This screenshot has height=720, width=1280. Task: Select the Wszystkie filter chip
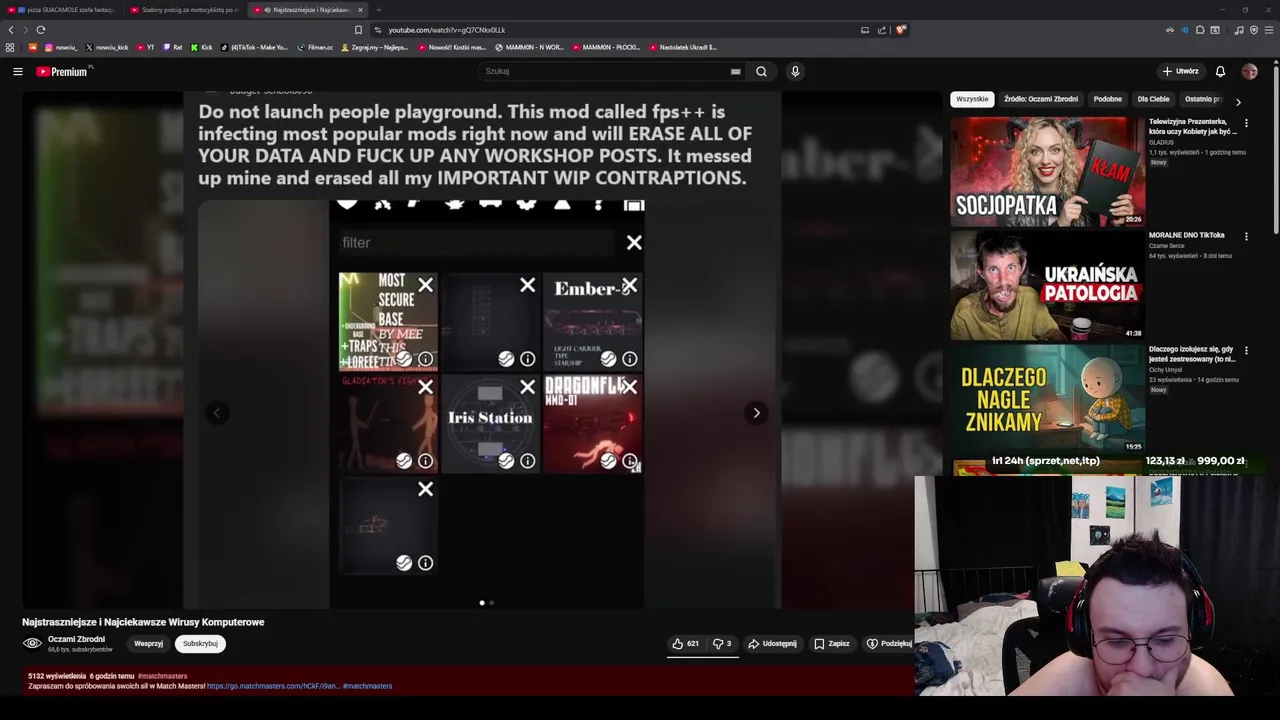[x=972, y=99]
